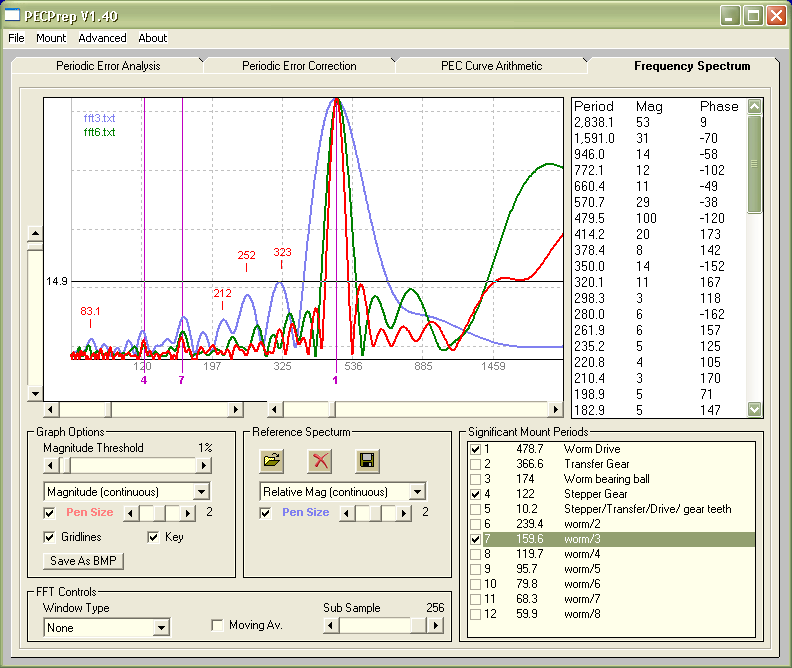Click the Save As BMP button
The image size is (792, 668).
[84, 561]
